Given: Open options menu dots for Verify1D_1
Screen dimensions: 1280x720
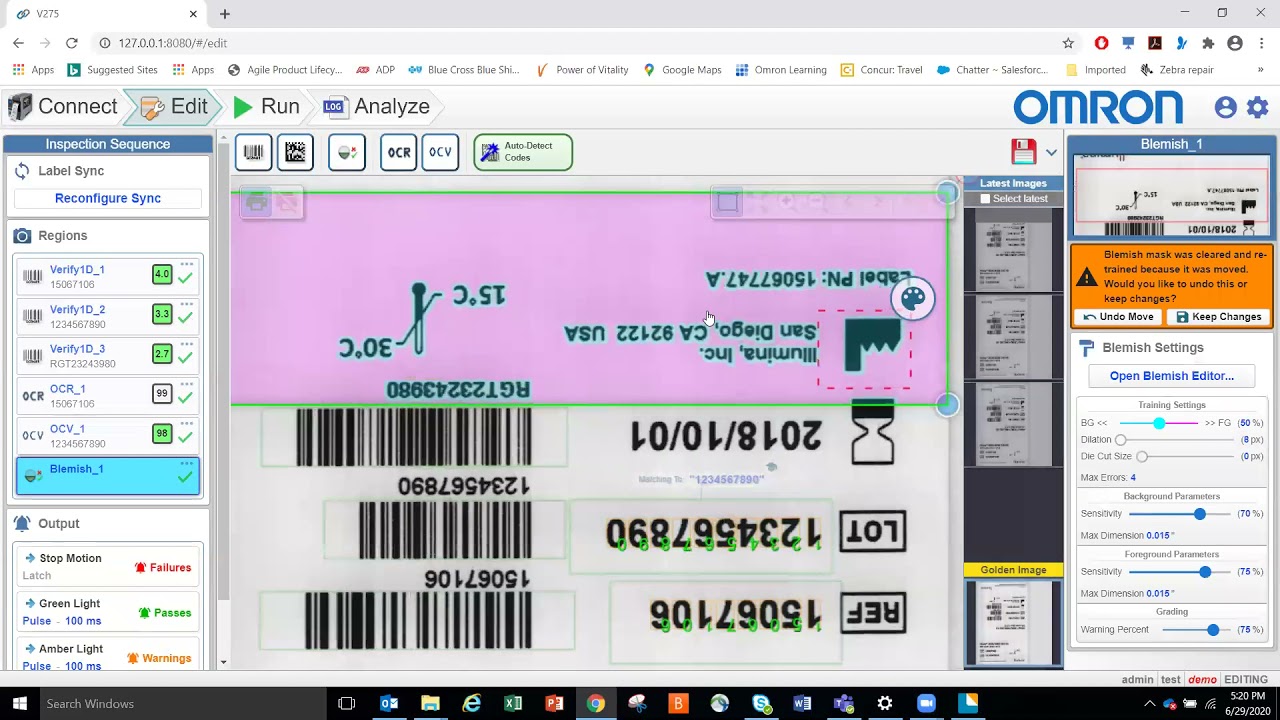Looking at the screenshot, I should tap(187, 264).
